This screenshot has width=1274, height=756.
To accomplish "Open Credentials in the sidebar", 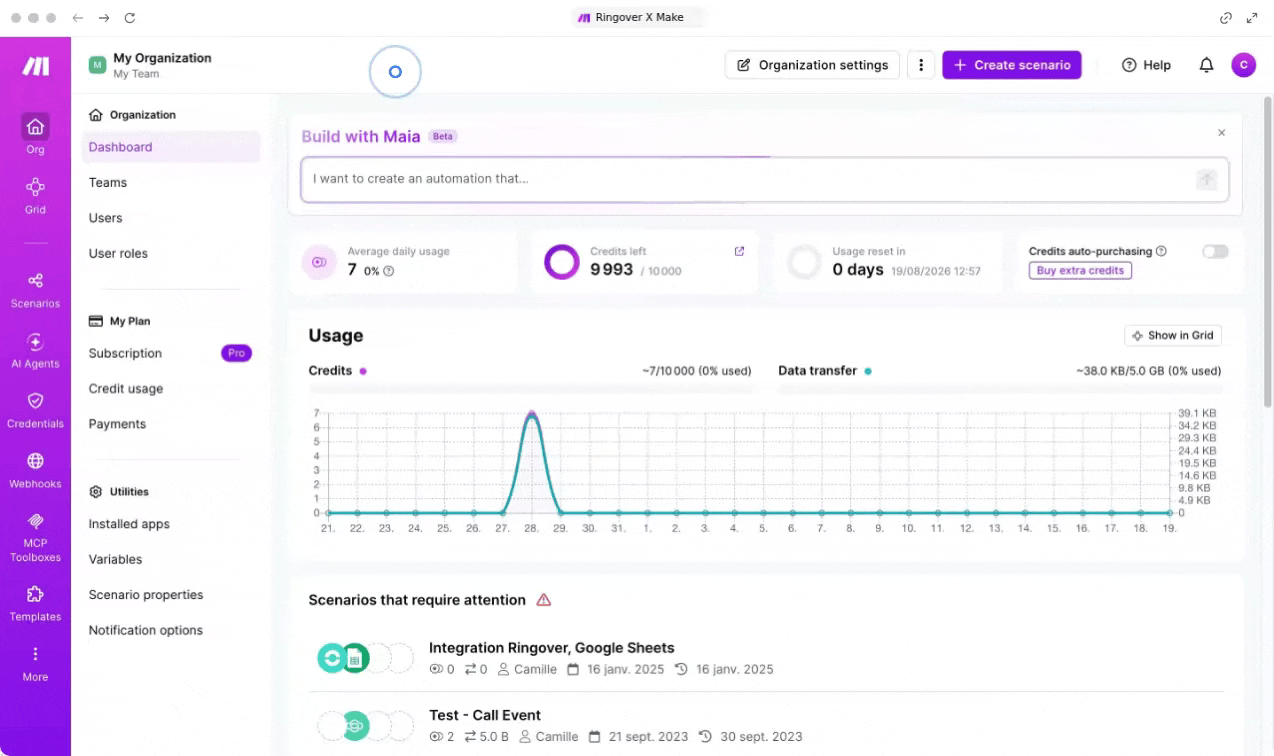I will 35,410.
